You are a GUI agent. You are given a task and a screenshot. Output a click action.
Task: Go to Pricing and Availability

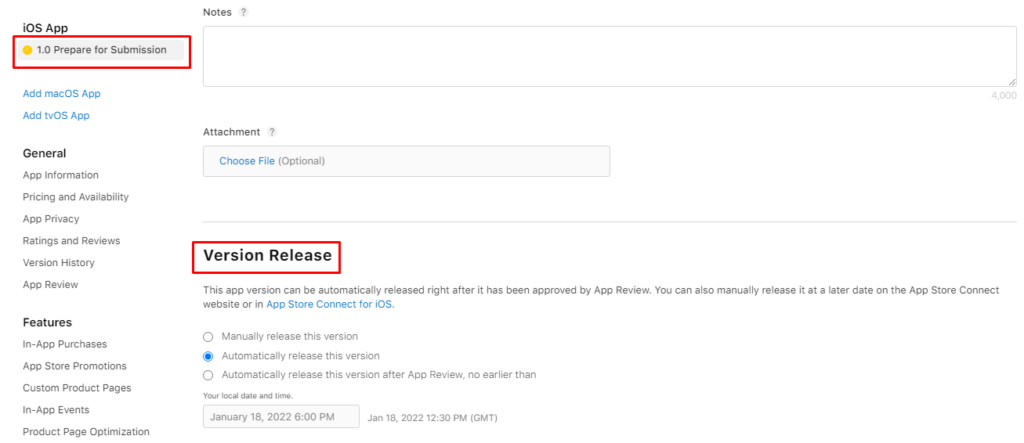[x=76, y=197]
